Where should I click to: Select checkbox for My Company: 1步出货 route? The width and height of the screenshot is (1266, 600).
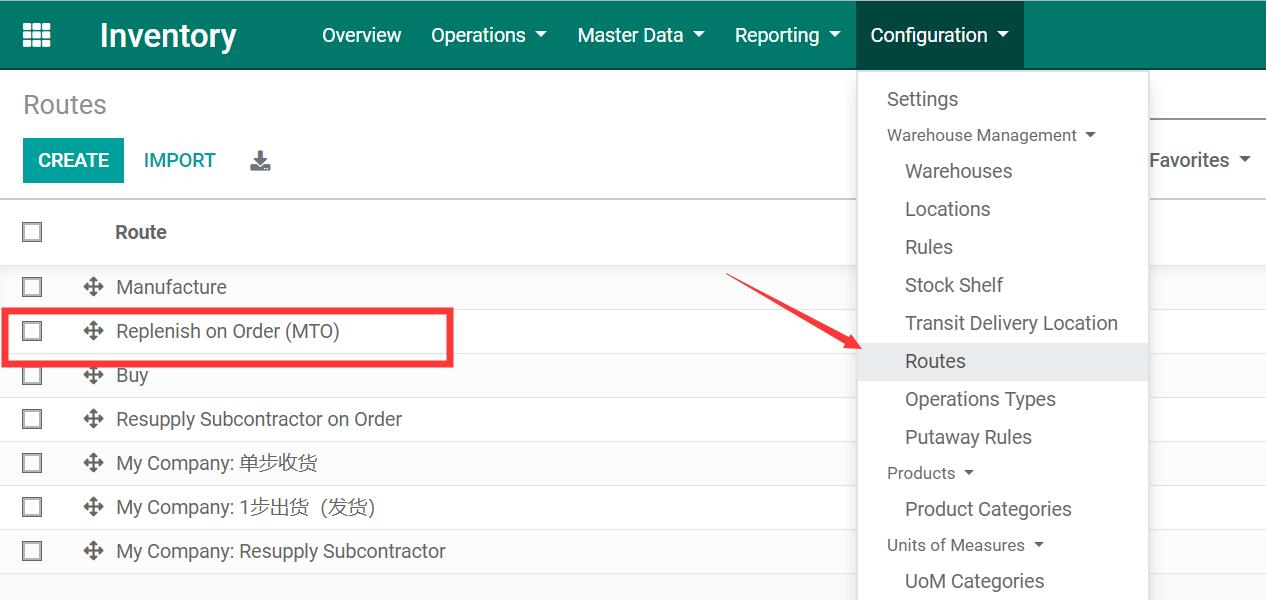[32, 507]
